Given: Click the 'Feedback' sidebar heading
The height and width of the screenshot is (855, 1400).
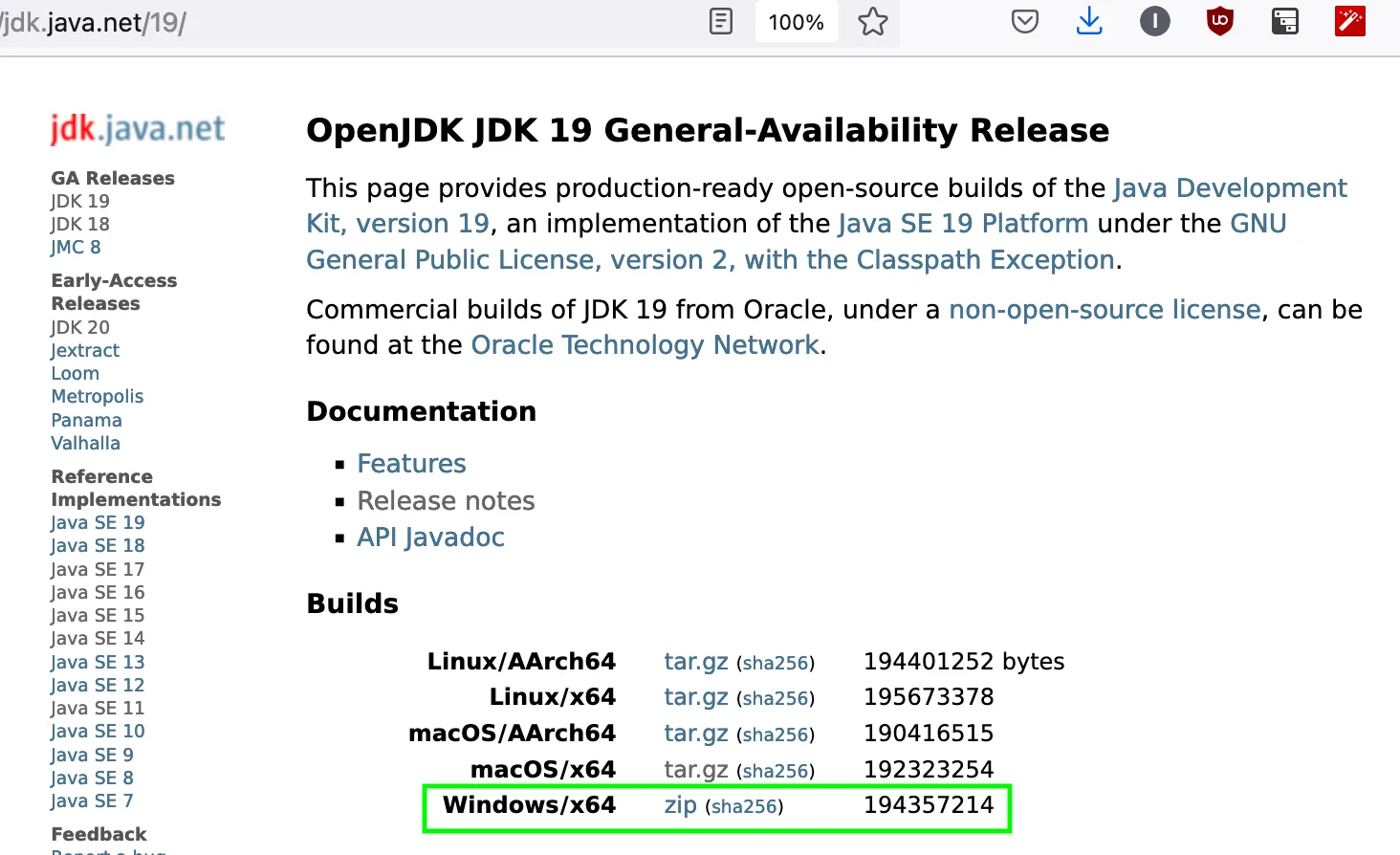Looking at the screenshot, I should tap(98, 834).
